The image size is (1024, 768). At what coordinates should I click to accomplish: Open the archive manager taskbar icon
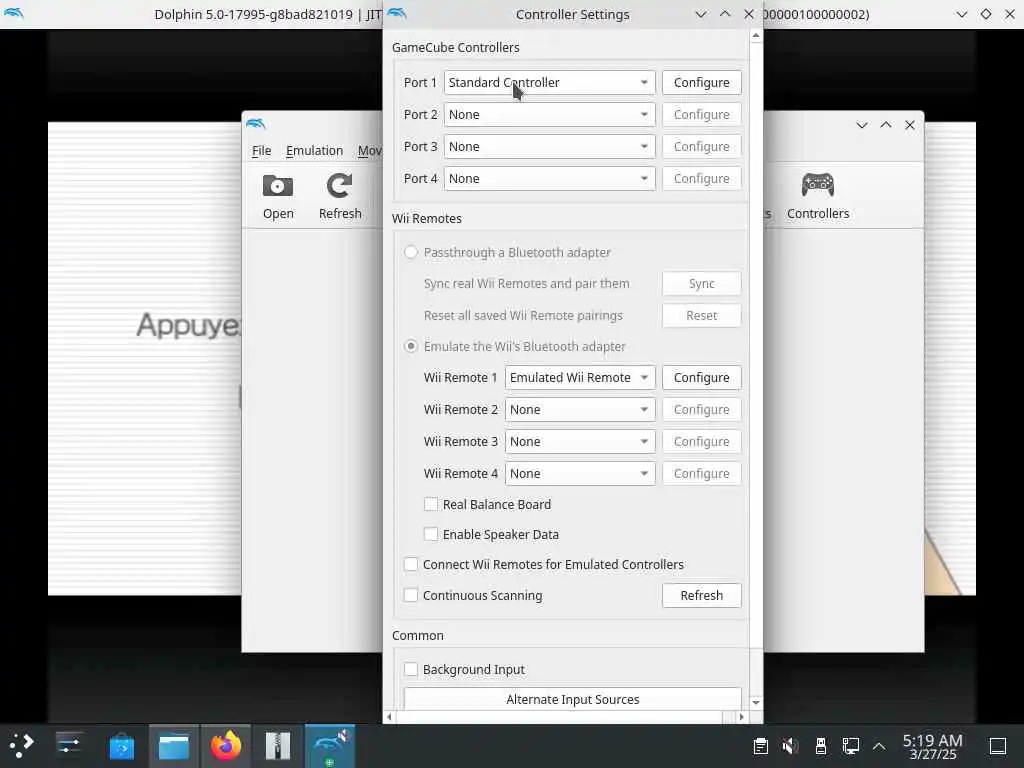click(278, 746)
